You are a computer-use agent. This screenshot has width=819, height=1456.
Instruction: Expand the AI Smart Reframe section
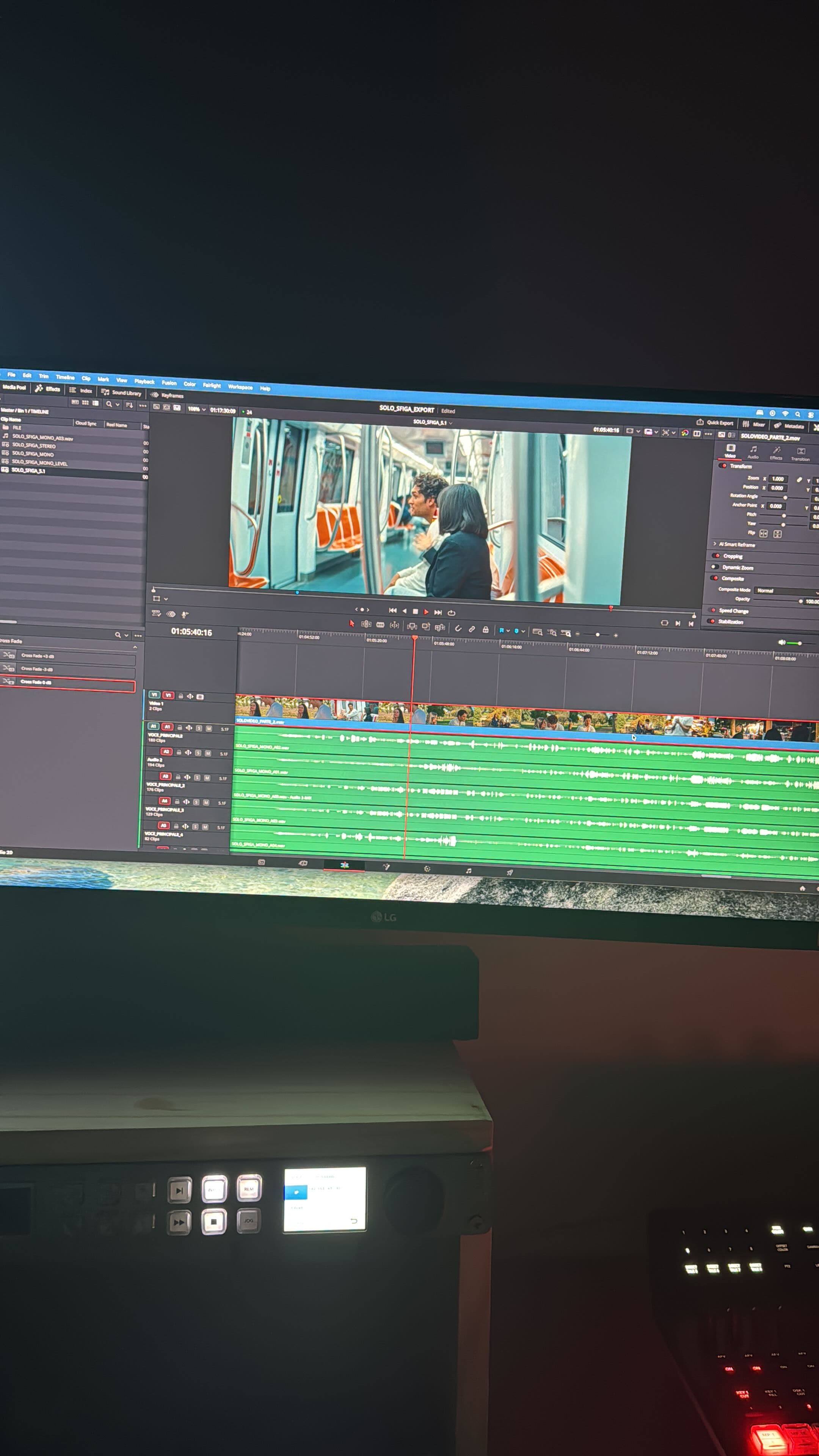714,544
